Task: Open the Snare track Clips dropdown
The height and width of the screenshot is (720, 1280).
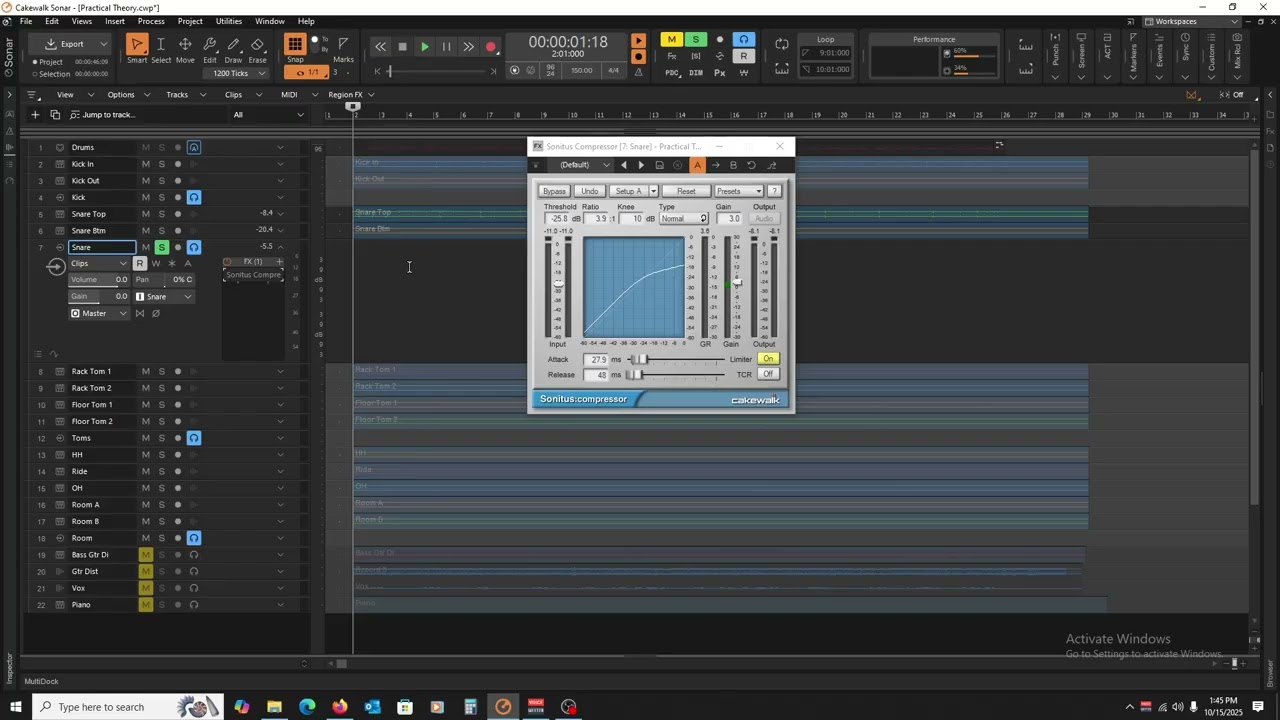Action: point(99,263)
